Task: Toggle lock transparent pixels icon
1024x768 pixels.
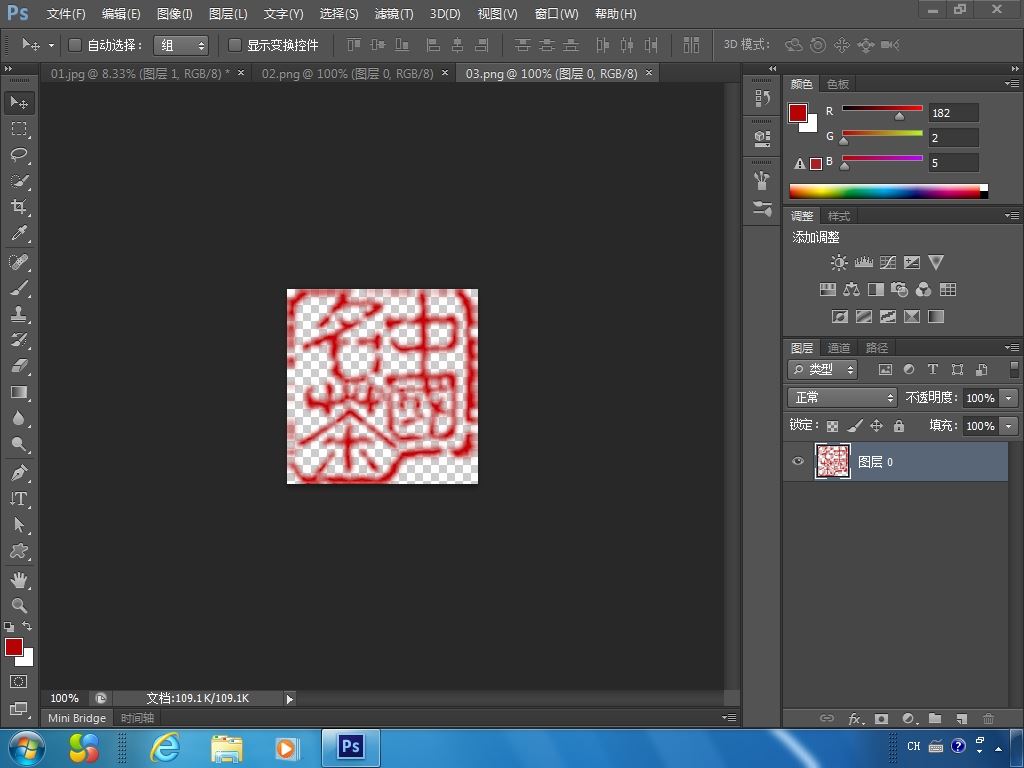Action: point(832,426)
